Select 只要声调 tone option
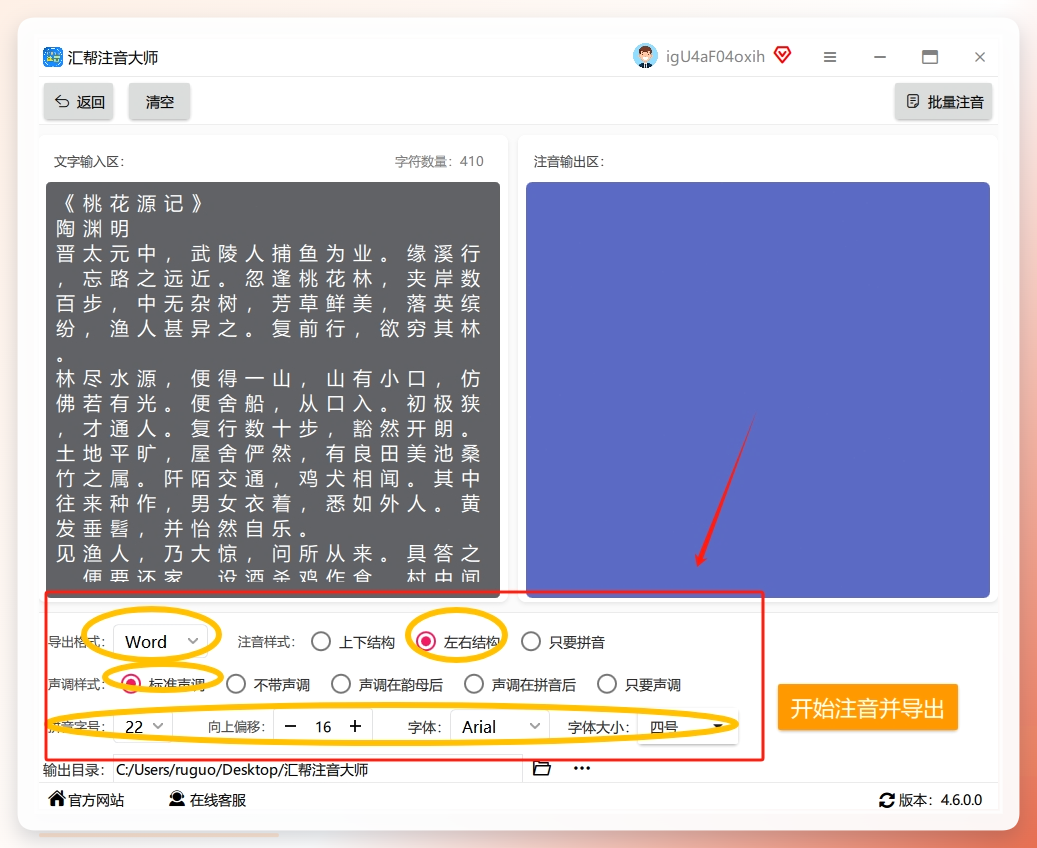This screenshot has width=1037, height=848. [x=639, y=684]
